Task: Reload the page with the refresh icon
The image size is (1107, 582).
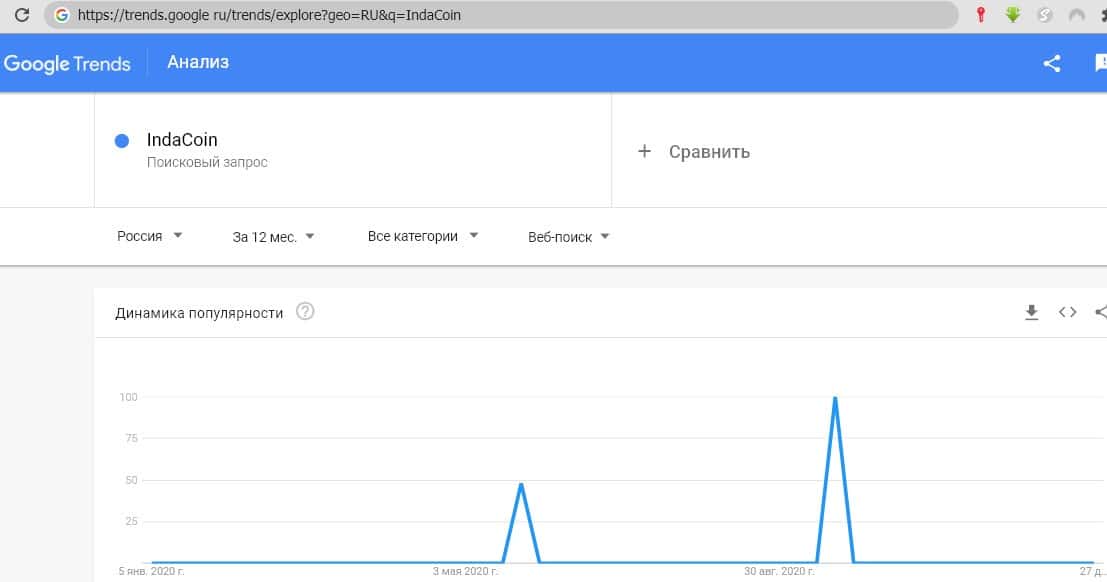Action: [x=22, y=15]
